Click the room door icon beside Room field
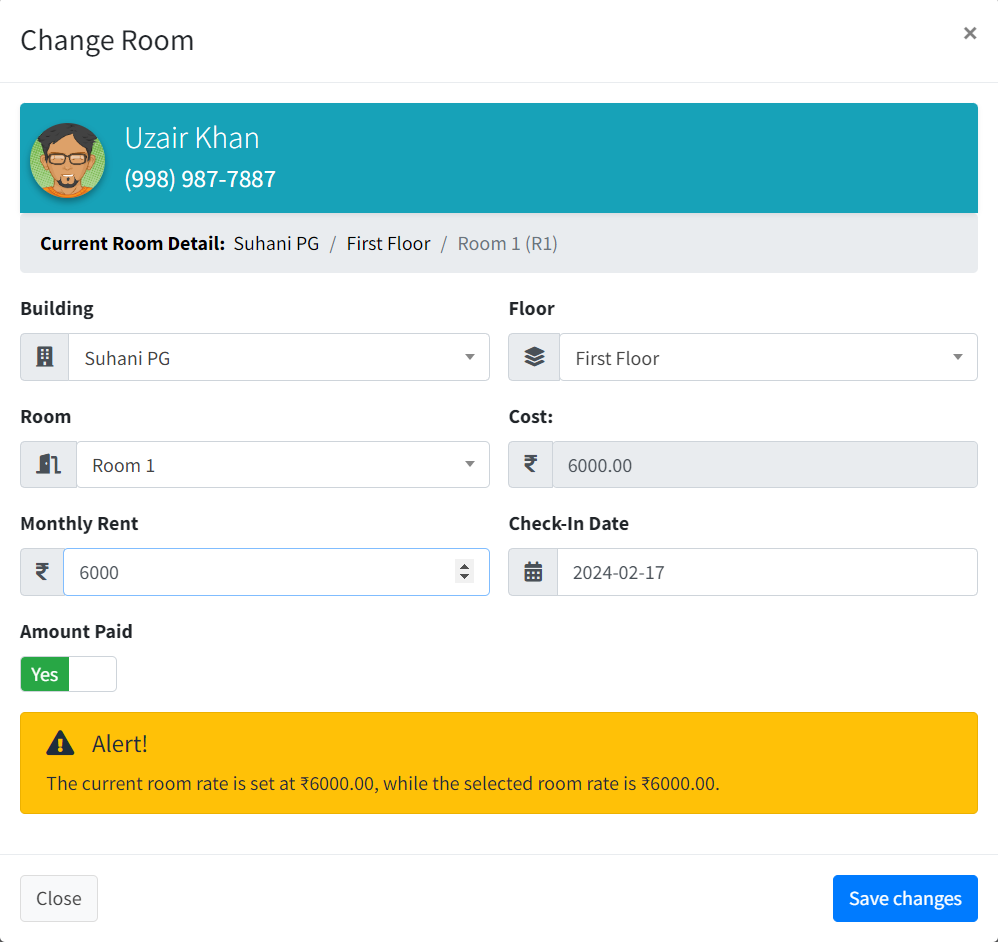 point(48,464)
